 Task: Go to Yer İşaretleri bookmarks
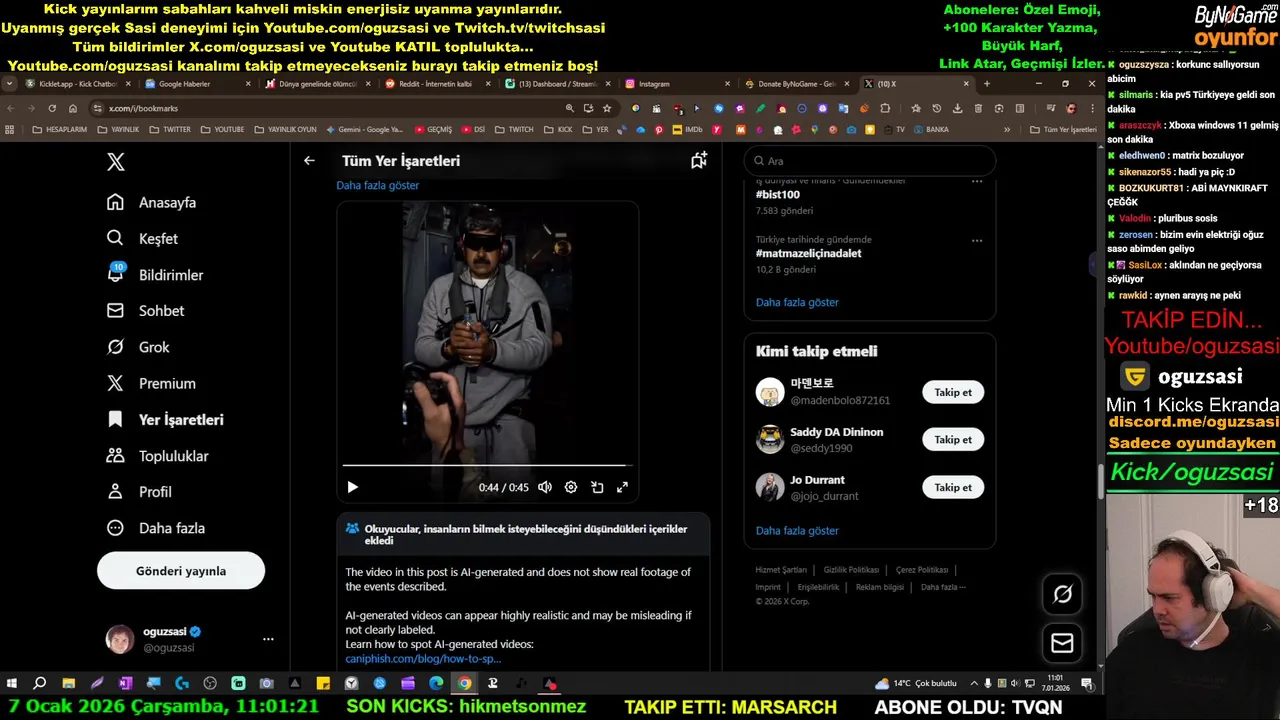165,420
